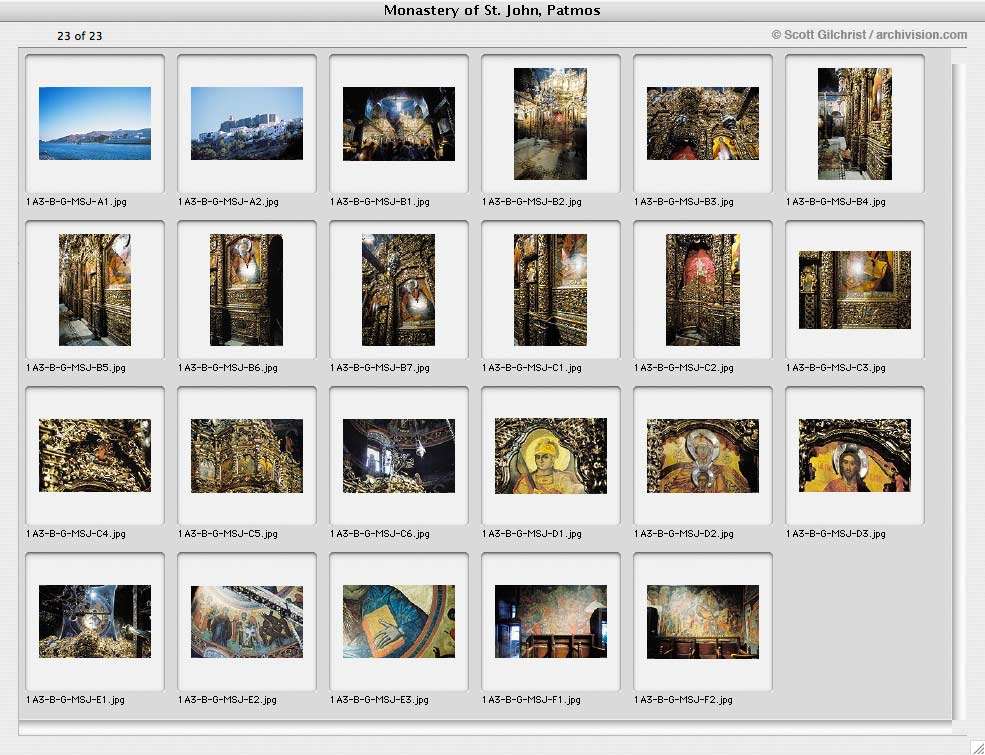
Task: Open the 1A3-B-G-MSJ-F1.jpg thumbnail
Action: click(551, 621)
